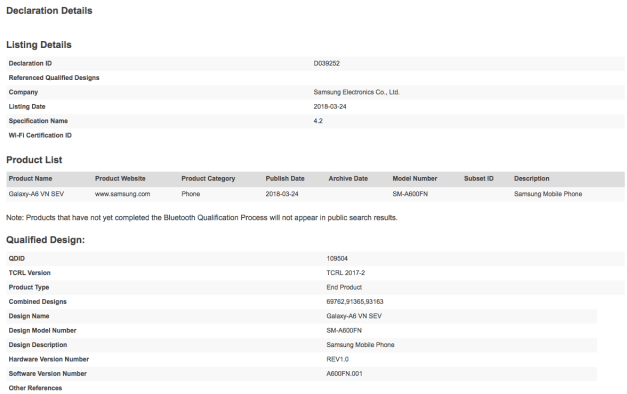This screenshot has height=394, width=627.
Task: Click the Product Type label
Action: (28, 288)
